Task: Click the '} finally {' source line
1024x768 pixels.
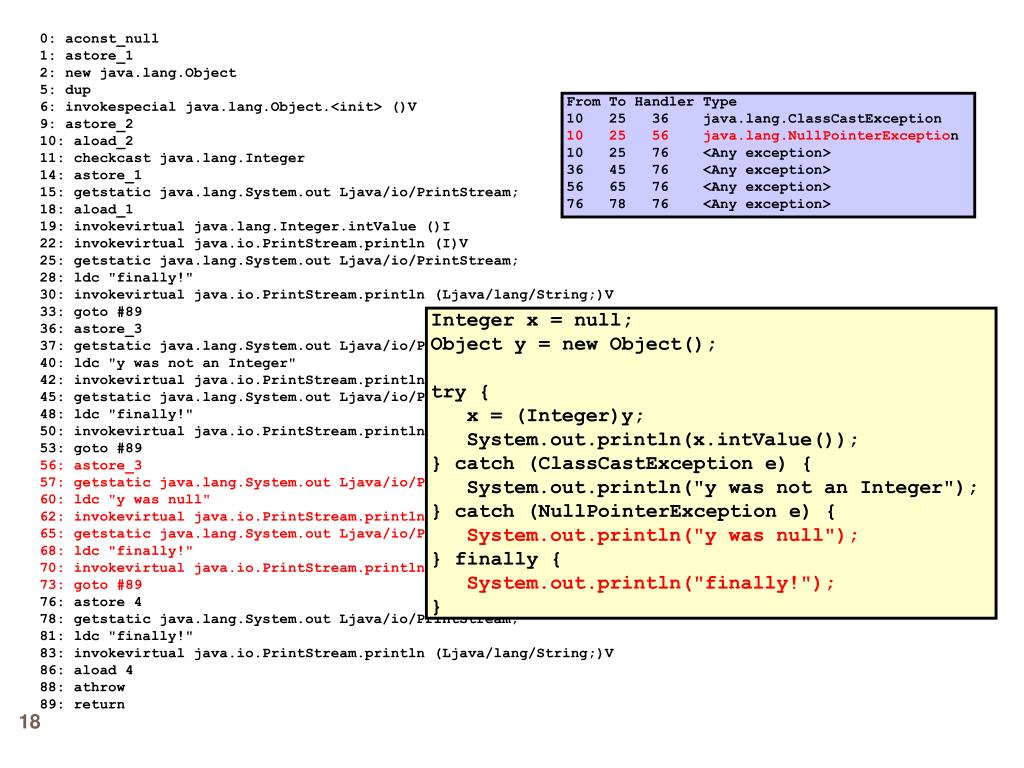Action: pos(496,558)
